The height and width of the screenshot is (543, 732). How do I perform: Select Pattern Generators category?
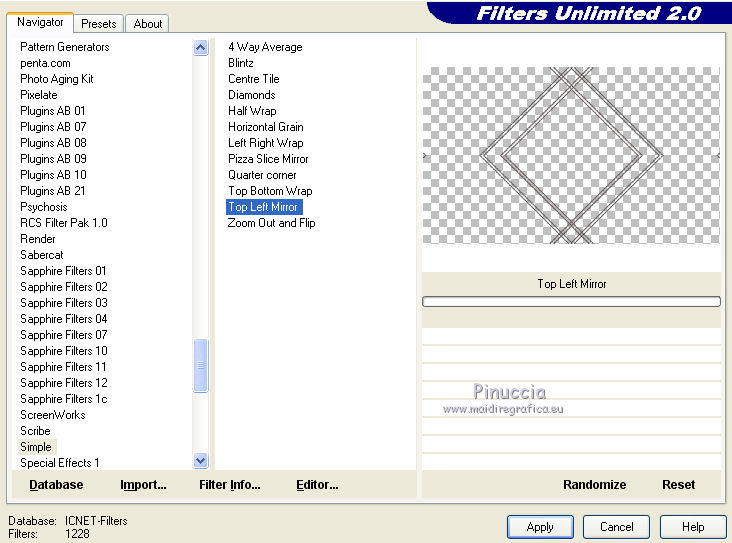[64, 47]
